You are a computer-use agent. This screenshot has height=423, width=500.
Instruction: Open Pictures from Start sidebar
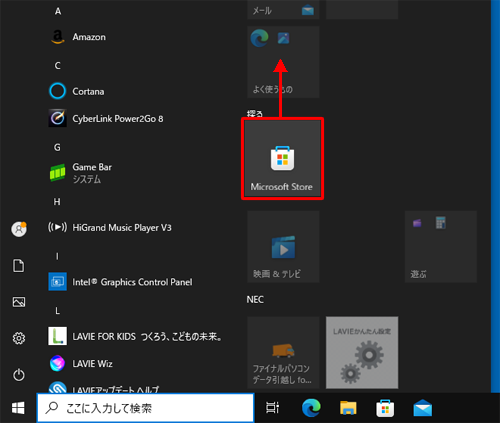point(19,302)
